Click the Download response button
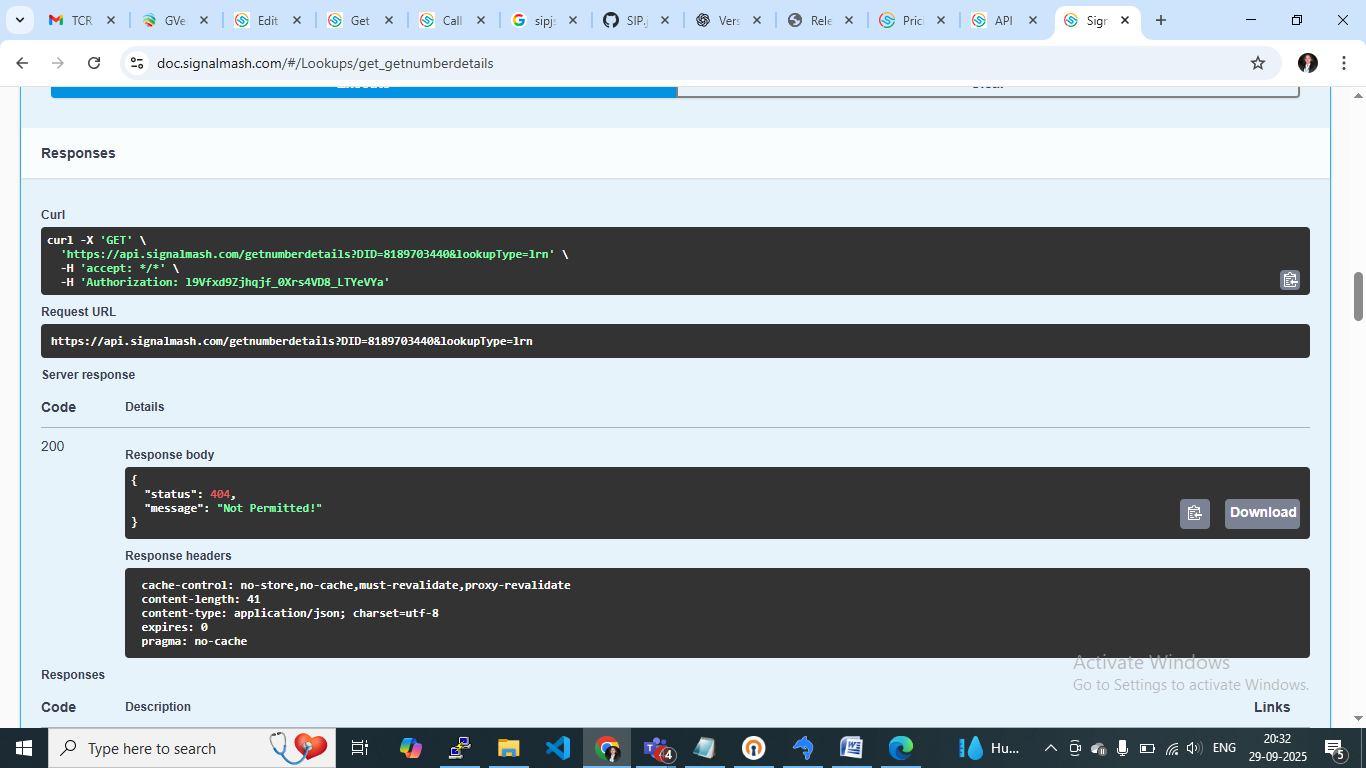Image resolution: width=1366 pixels, height=768 pixels. pyautogui.click(x=1262, y=513)
